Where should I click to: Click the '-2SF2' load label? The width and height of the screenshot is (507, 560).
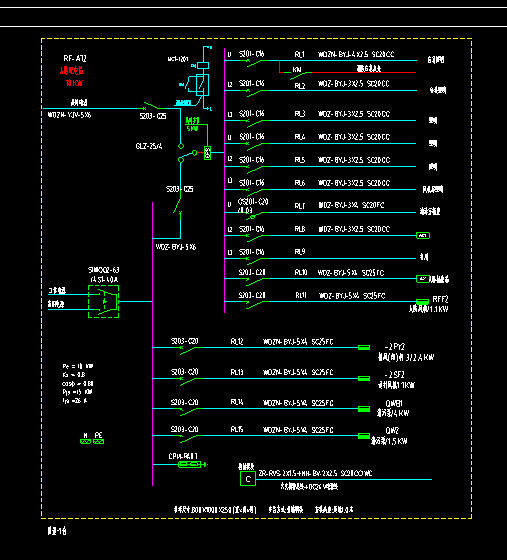[395, 375]
